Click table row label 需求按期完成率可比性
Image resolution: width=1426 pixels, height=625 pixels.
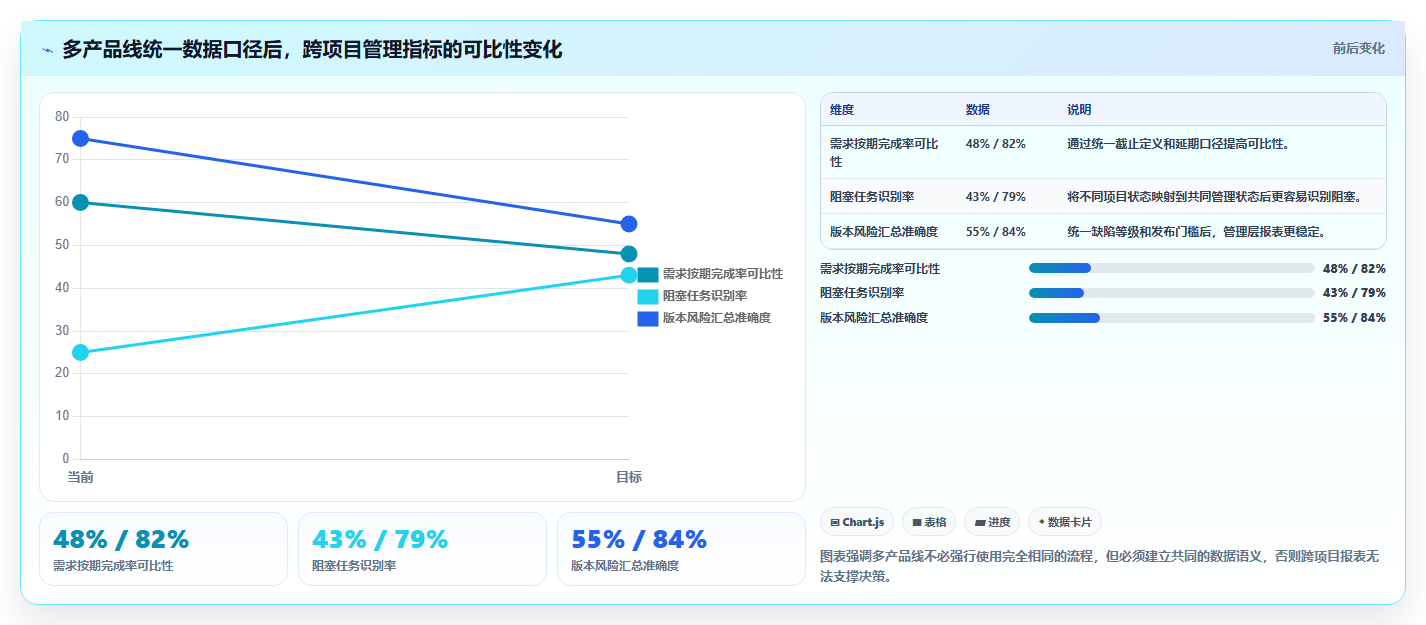coord(884,152)
